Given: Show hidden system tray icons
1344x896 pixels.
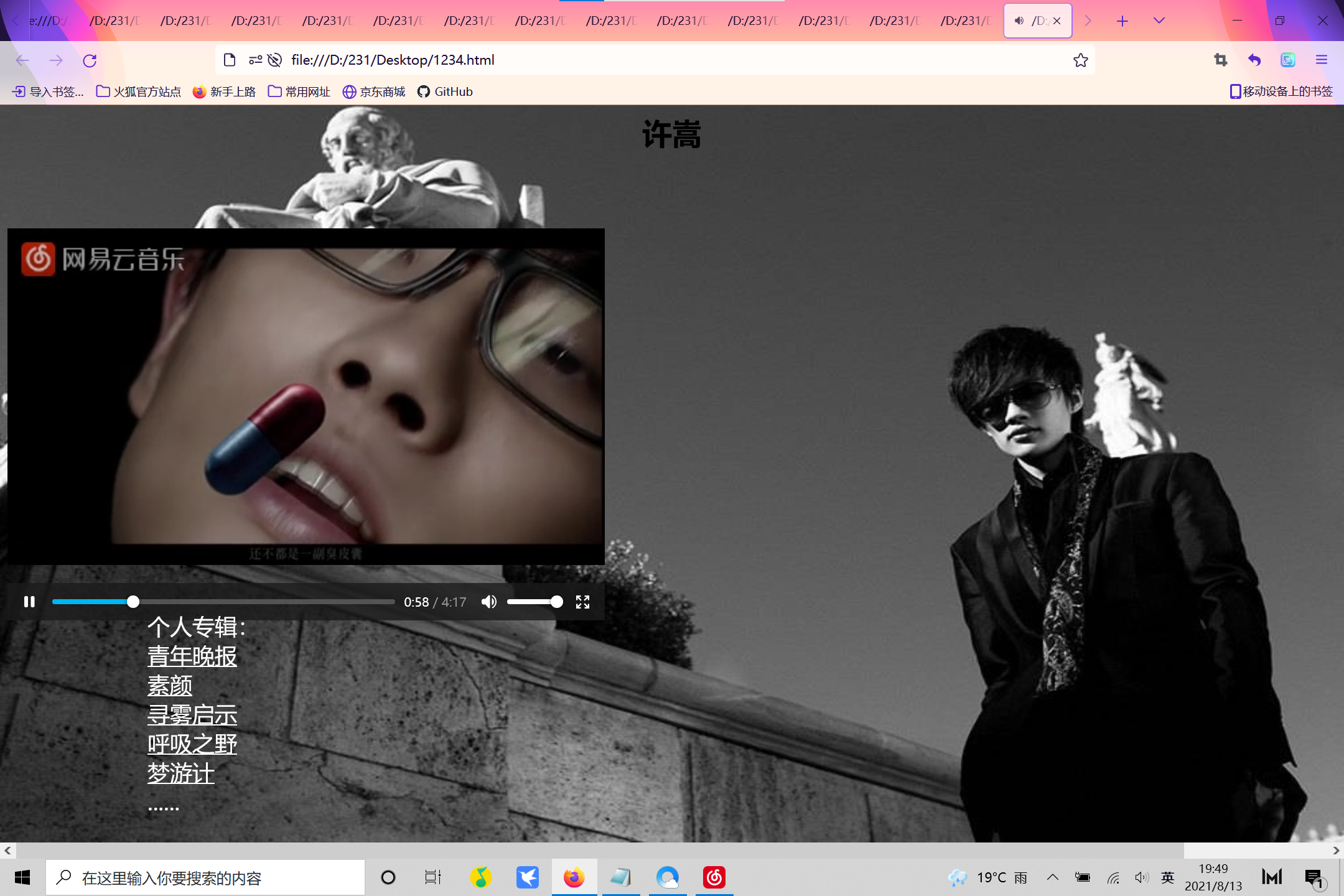Looking at the screenshot, I should pyautogui.click(x=1052, y=877).
